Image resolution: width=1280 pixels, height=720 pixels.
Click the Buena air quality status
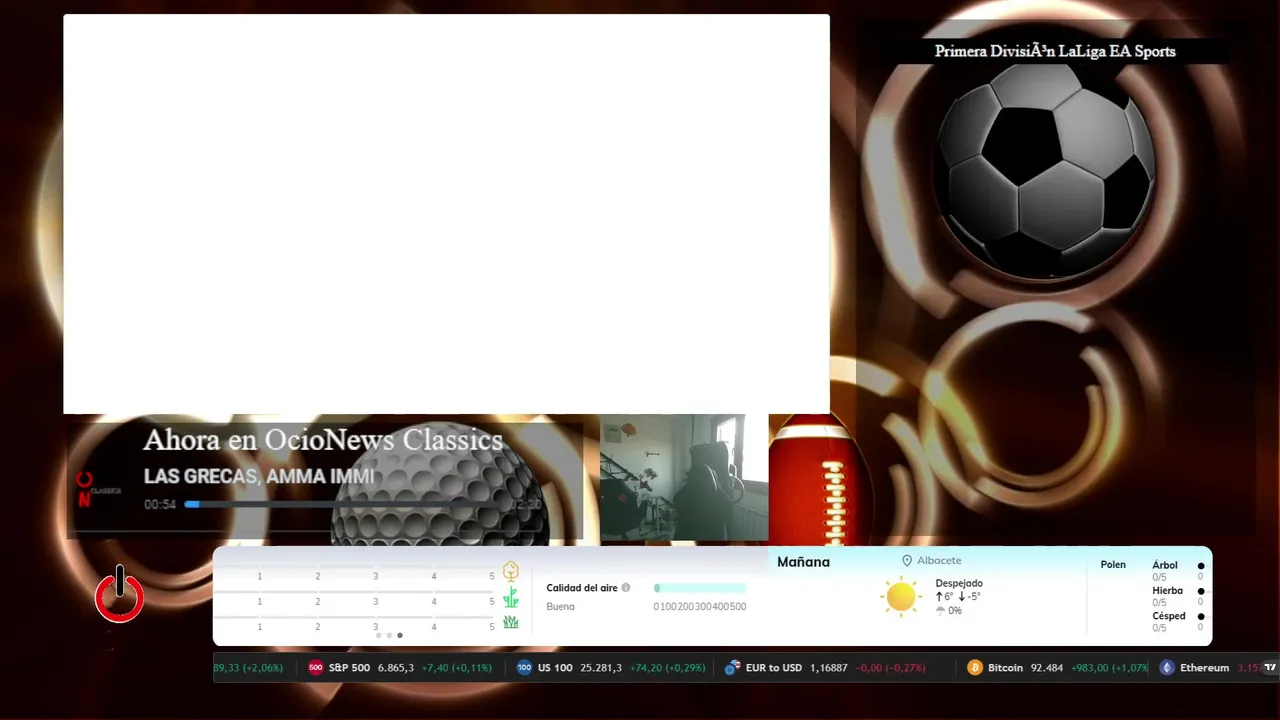tap(560, 606)
